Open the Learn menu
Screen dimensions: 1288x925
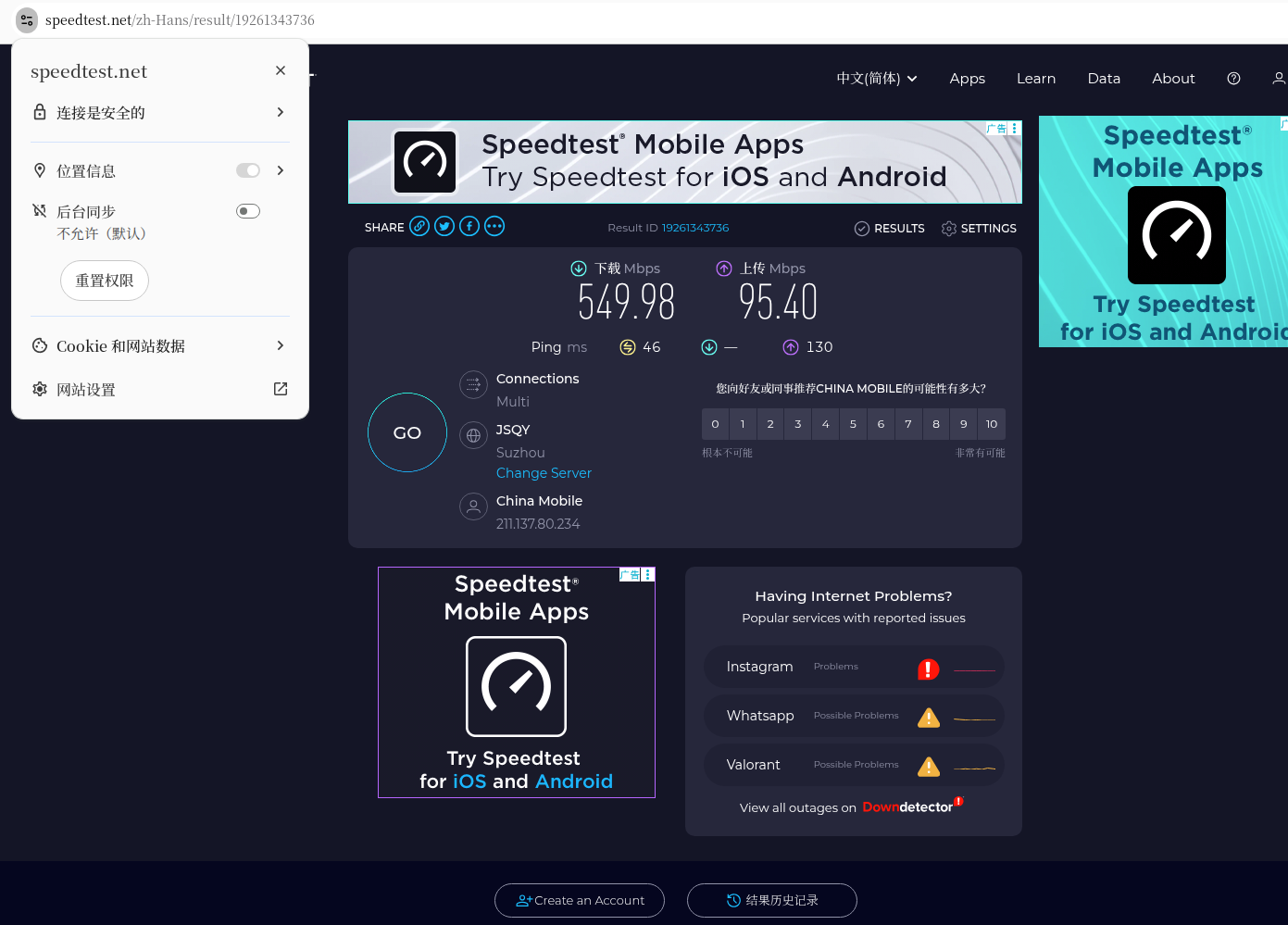coord(1036,79)
